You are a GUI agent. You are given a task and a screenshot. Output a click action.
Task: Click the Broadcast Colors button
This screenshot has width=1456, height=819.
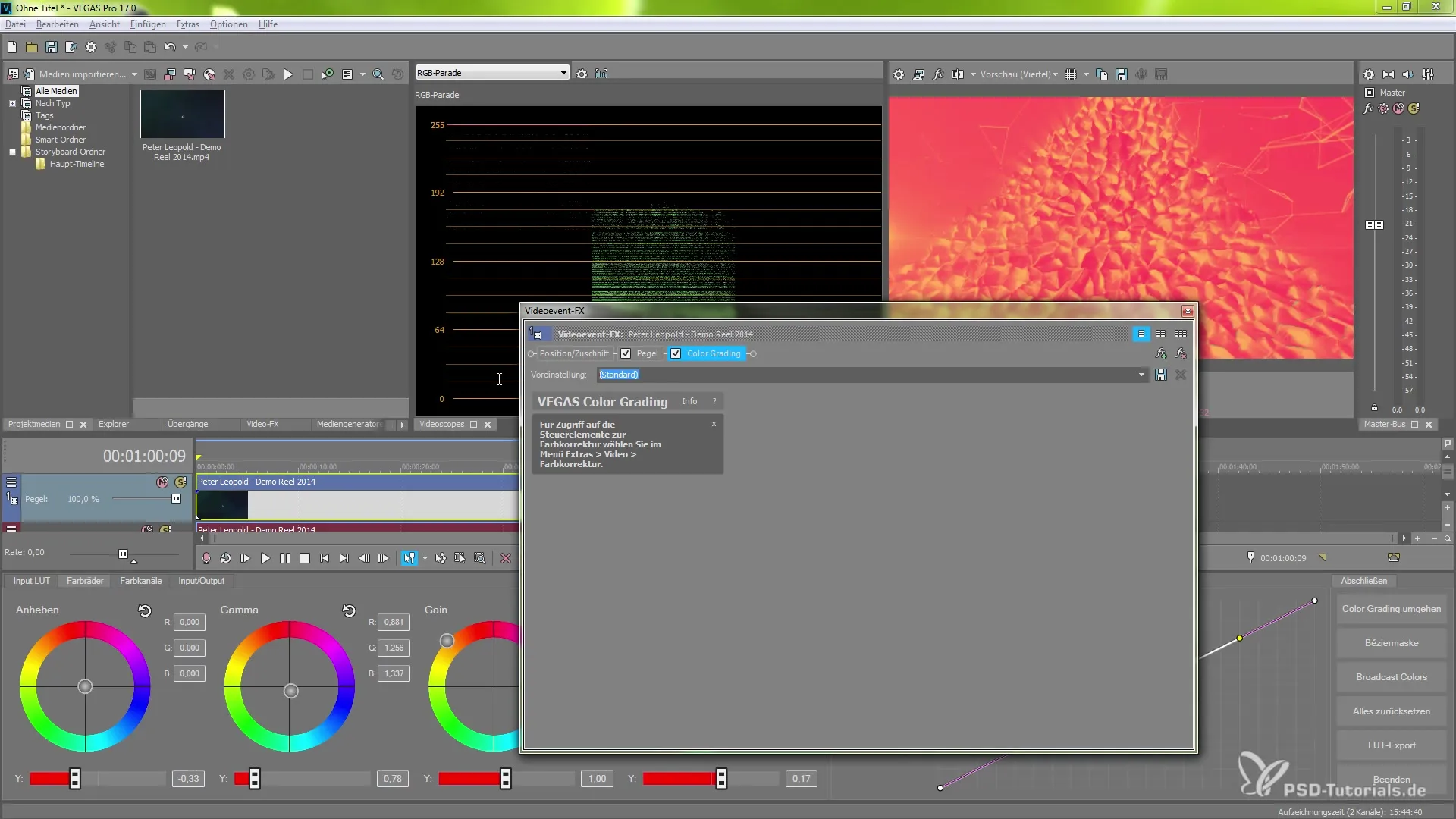point(1392,677)
